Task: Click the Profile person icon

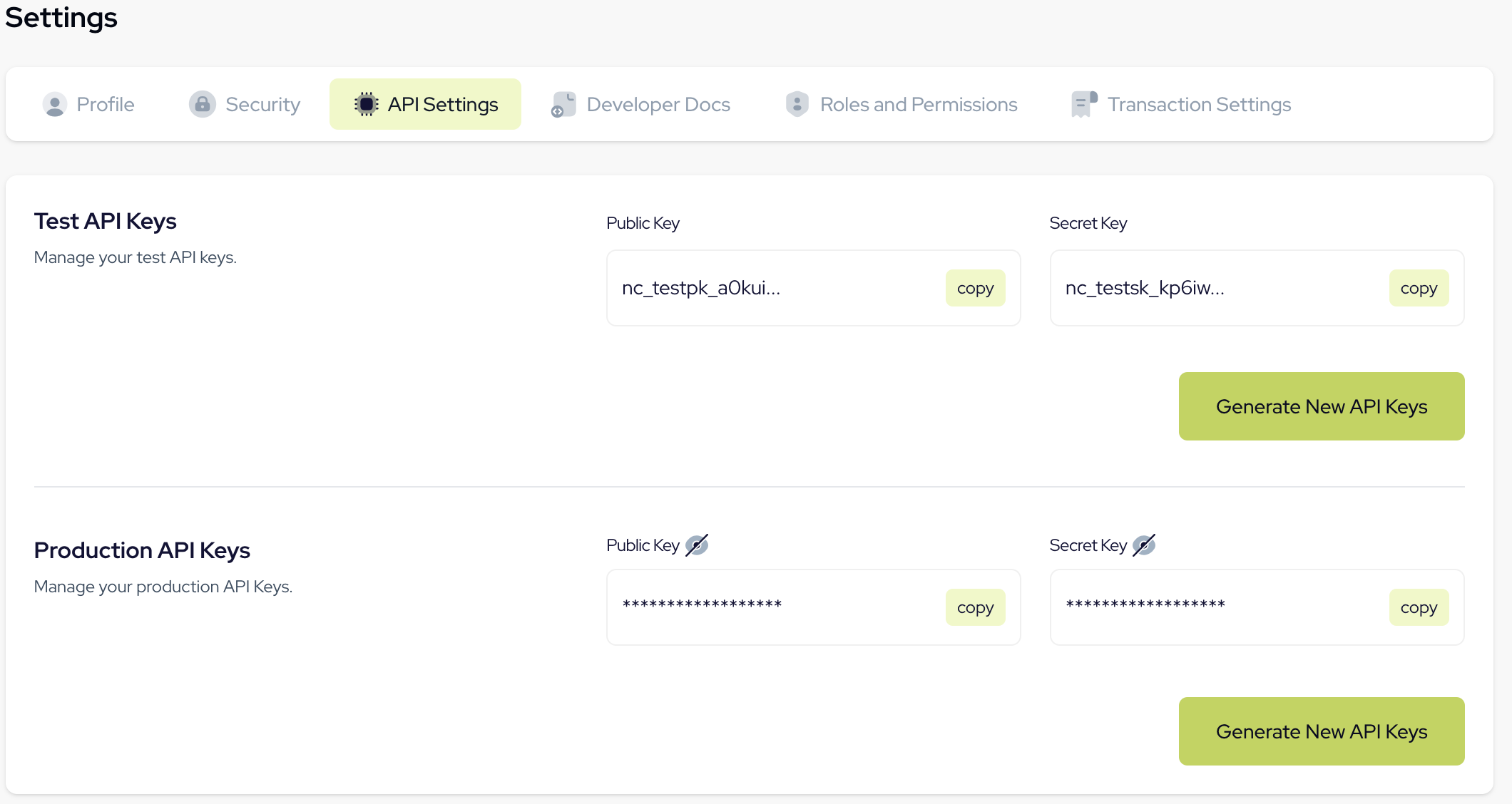Action: point(54,104)
